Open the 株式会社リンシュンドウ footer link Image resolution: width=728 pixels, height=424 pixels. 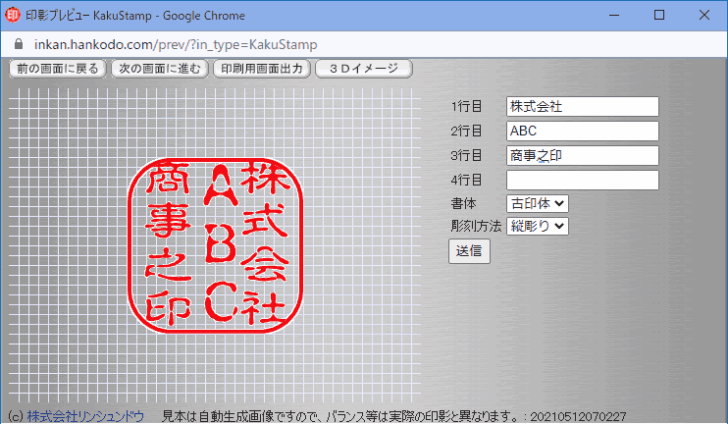(x=85, y=416)
